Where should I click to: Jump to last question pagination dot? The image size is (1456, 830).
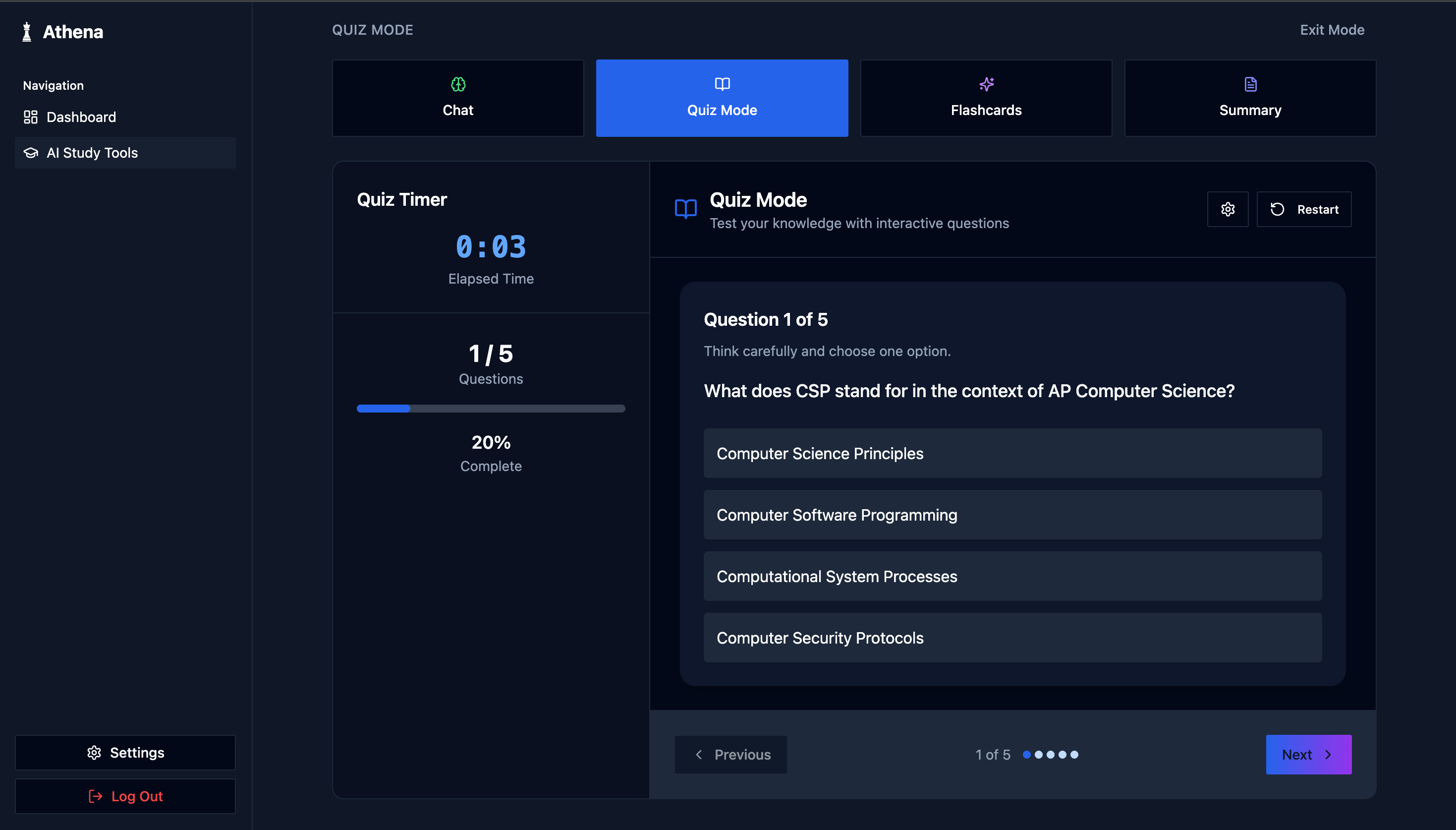point(1074,754)
